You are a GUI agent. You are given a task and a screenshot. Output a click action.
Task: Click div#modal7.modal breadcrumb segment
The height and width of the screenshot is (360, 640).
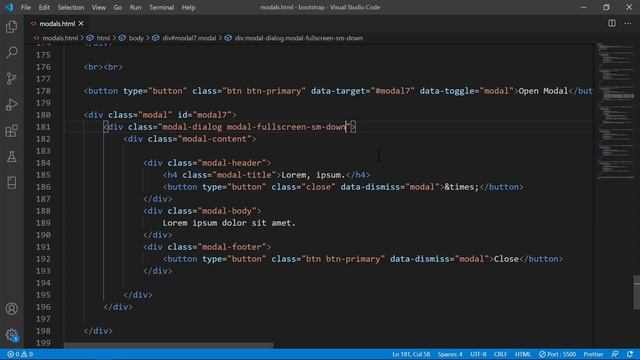tap(189, 38)
